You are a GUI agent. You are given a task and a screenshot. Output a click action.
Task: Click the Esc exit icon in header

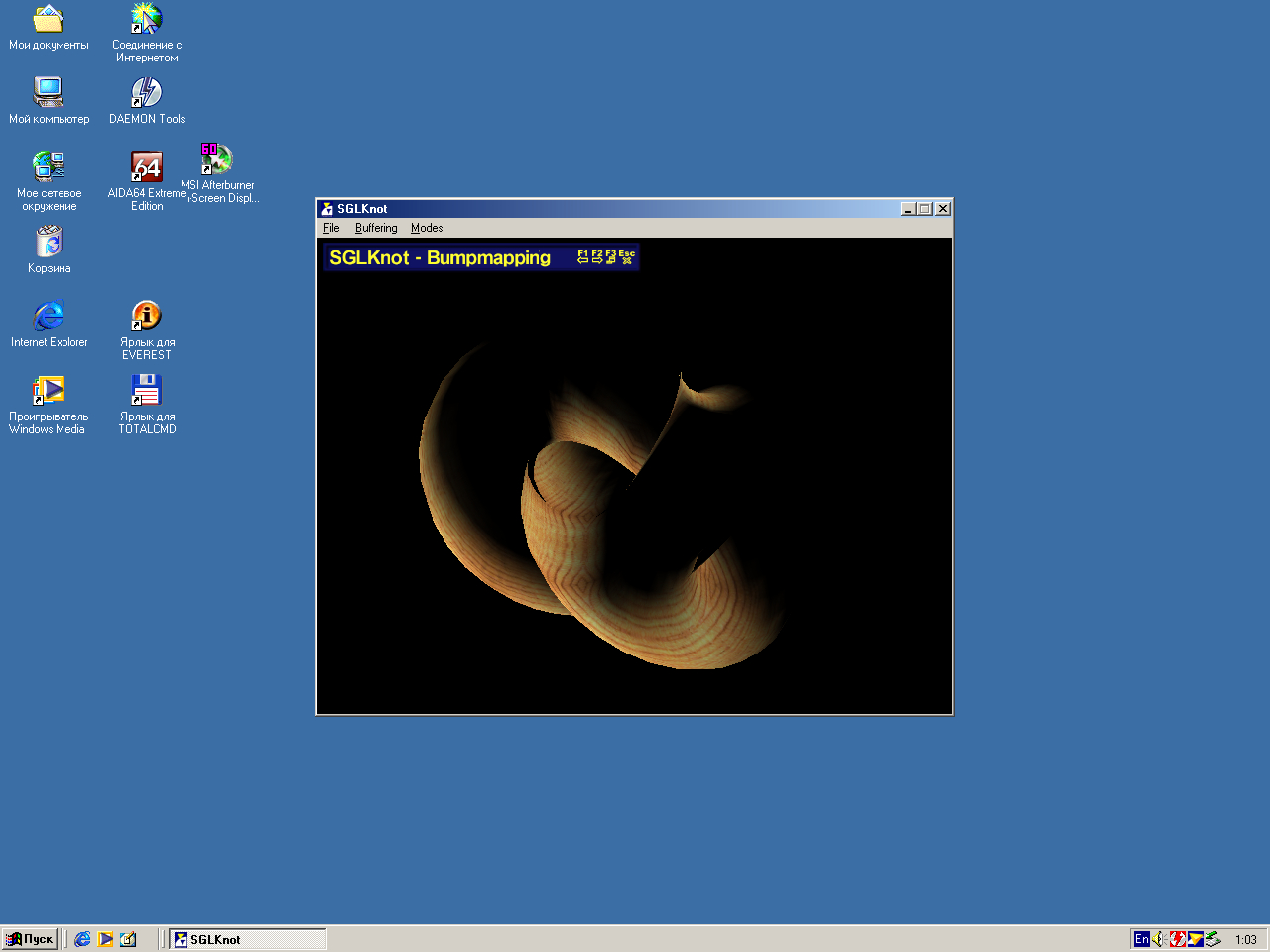tap(627, 257)
